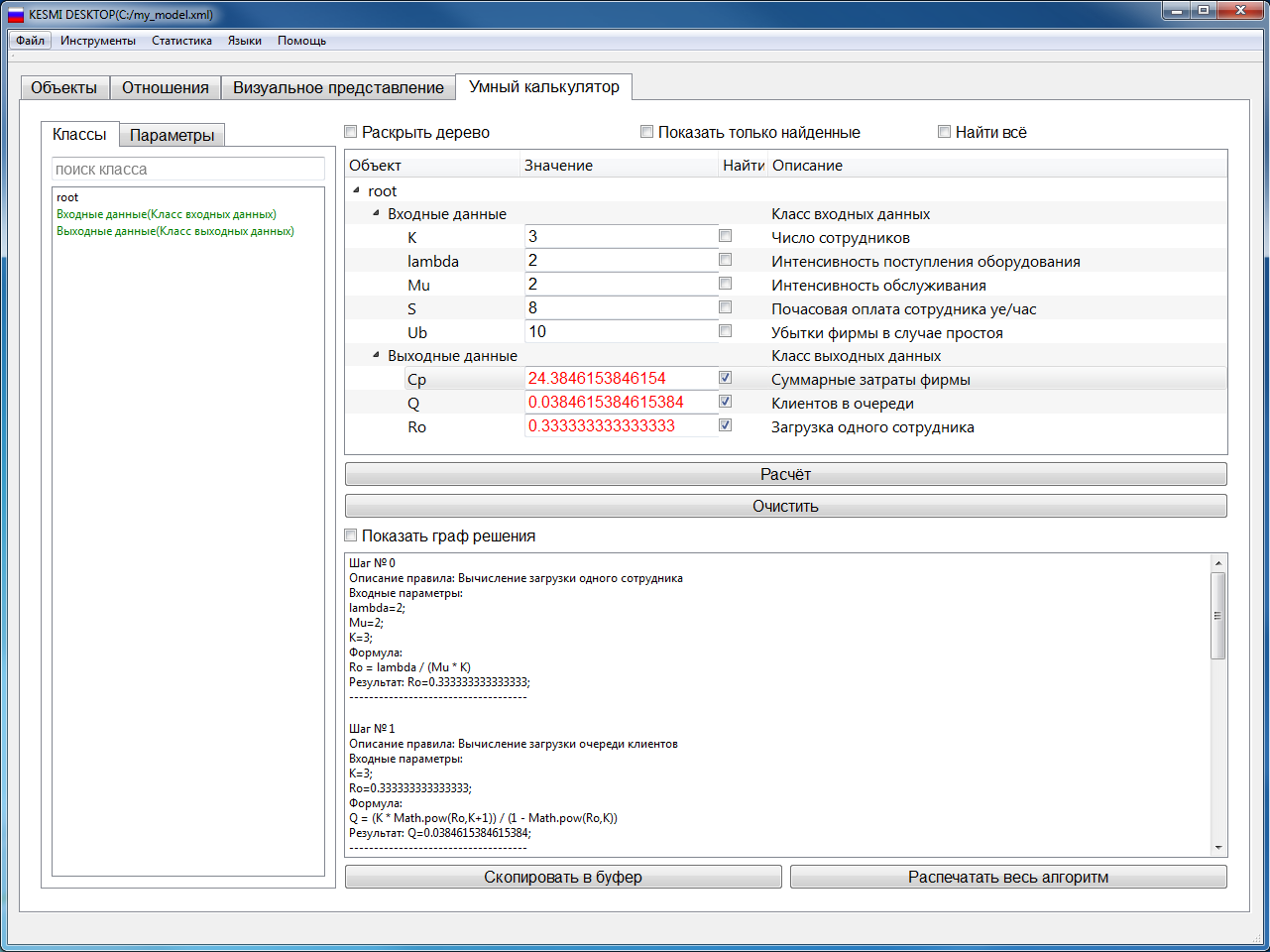
Task: Select root in the class list
Action: point(67,197)
